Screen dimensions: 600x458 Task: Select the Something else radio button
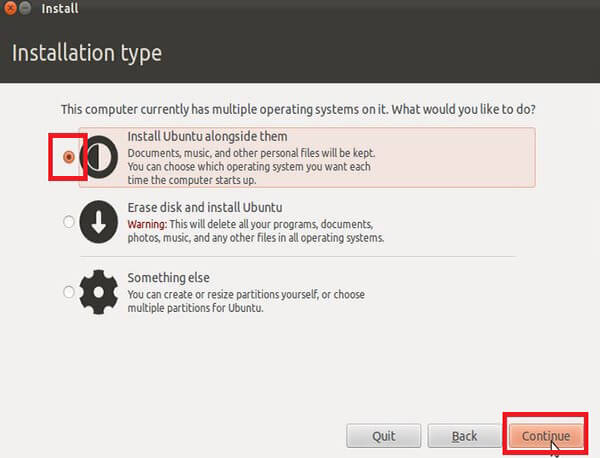pos(68,292)
